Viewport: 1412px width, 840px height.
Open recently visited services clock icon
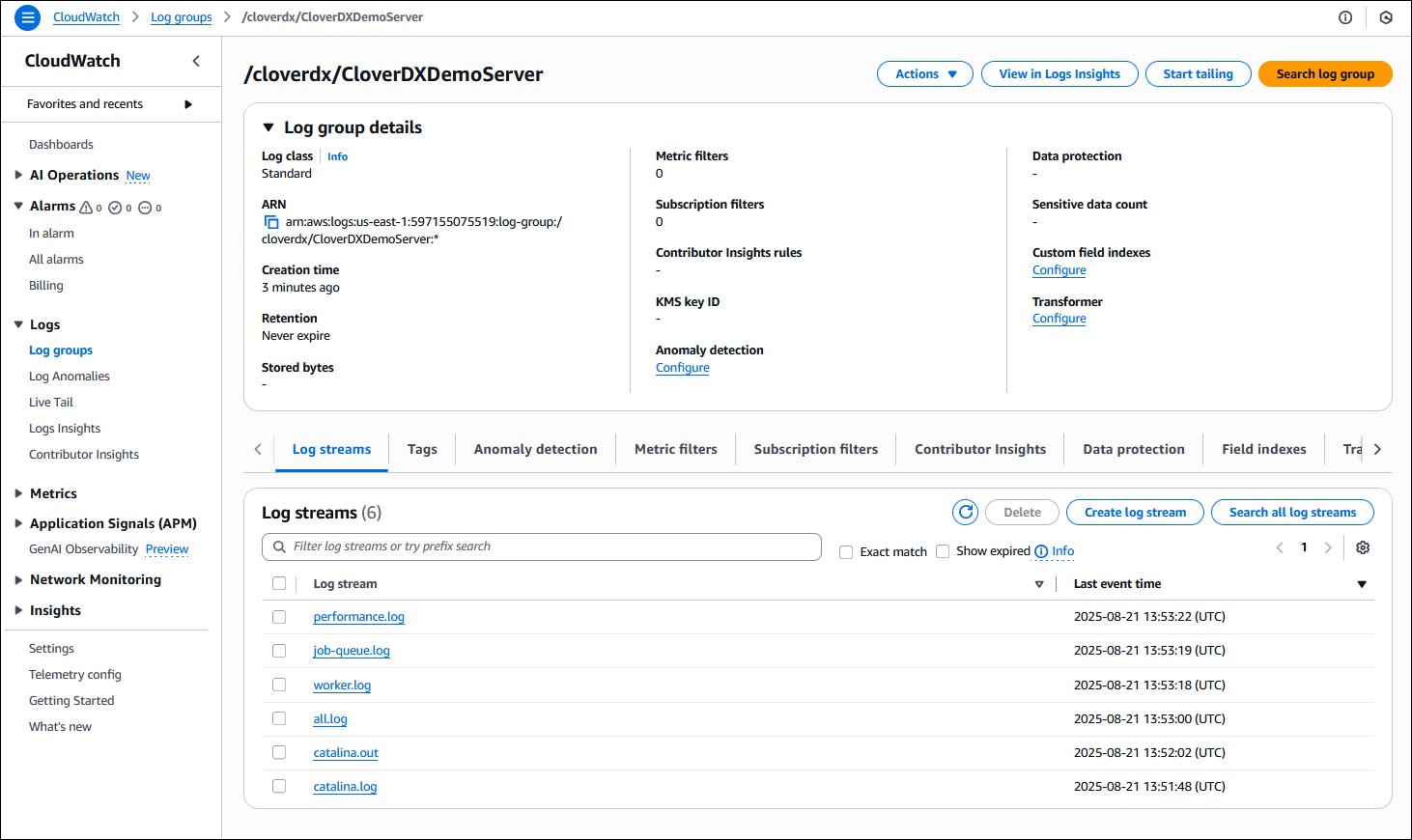pos(1387,17)
